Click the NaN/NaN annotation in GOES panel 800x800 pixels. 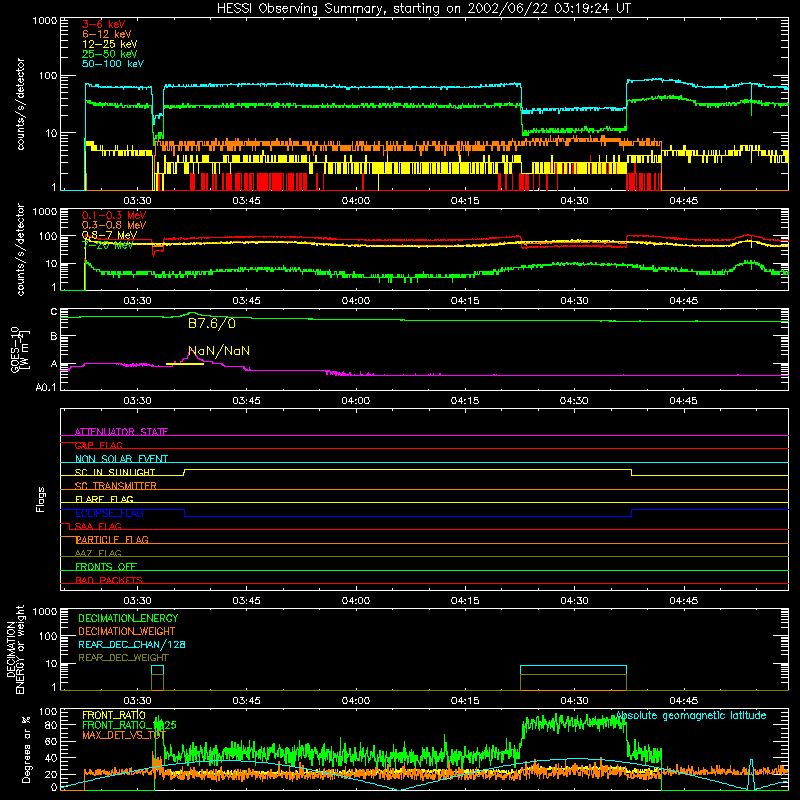(219, 351)
